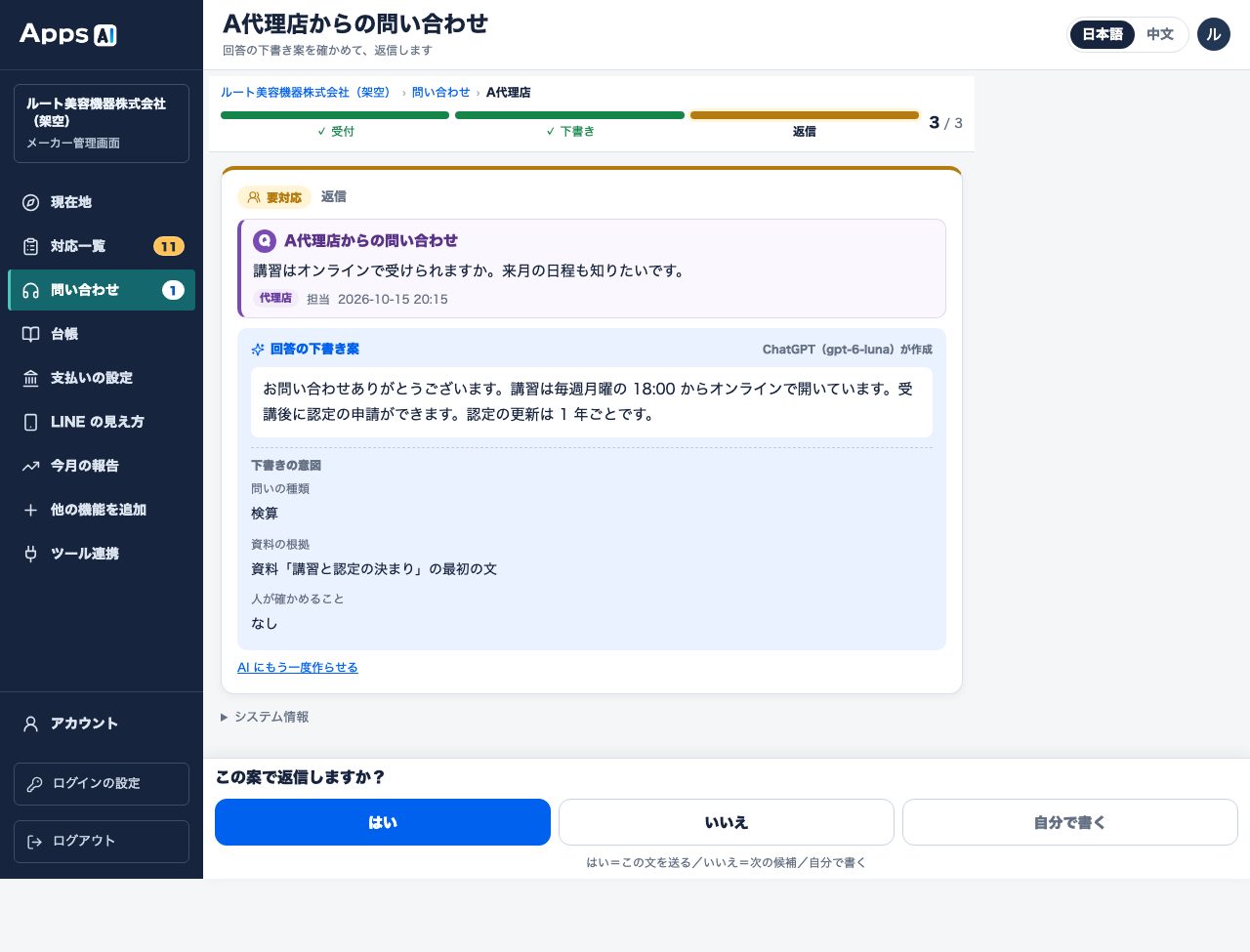Image resolution: width=1250 pixels, height=952 pixels.
Task: Open the 対応一覧 menu item
Action: [x=102, y=246]
